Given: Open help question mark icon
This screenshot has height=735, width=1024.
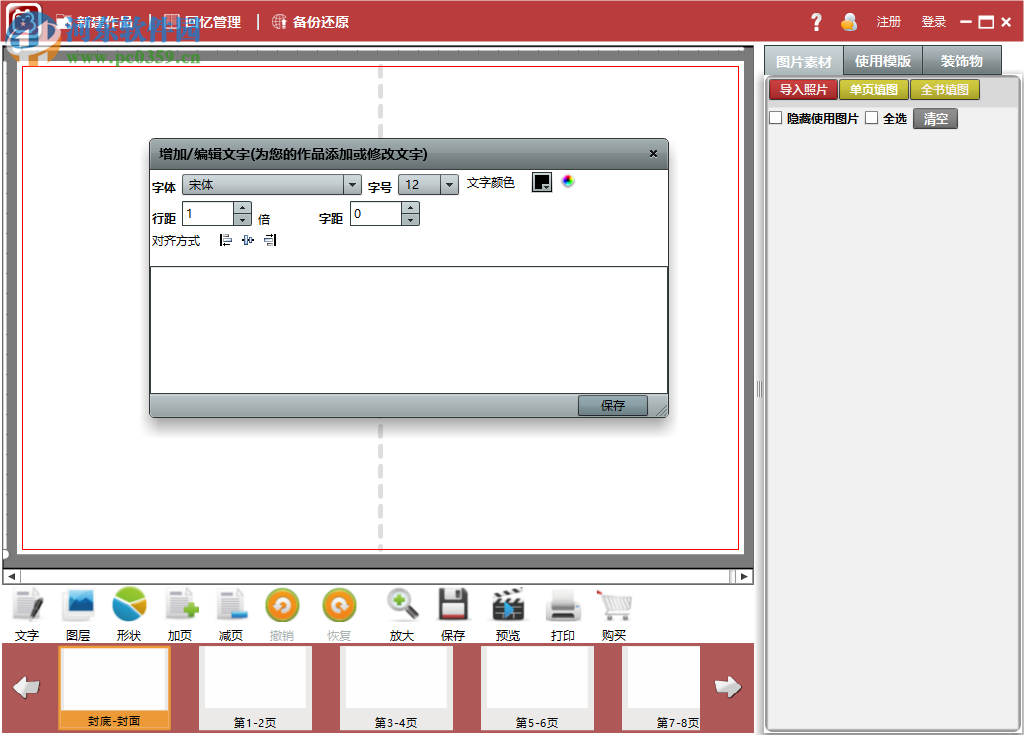Looking at the screenshot, I should click(x=816, y=22).
